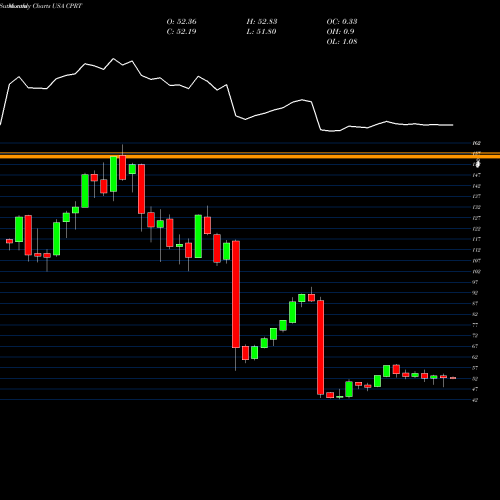Click the 57 price axis label
The height and width of the screenshot is (500, 500).
[475, 368]
